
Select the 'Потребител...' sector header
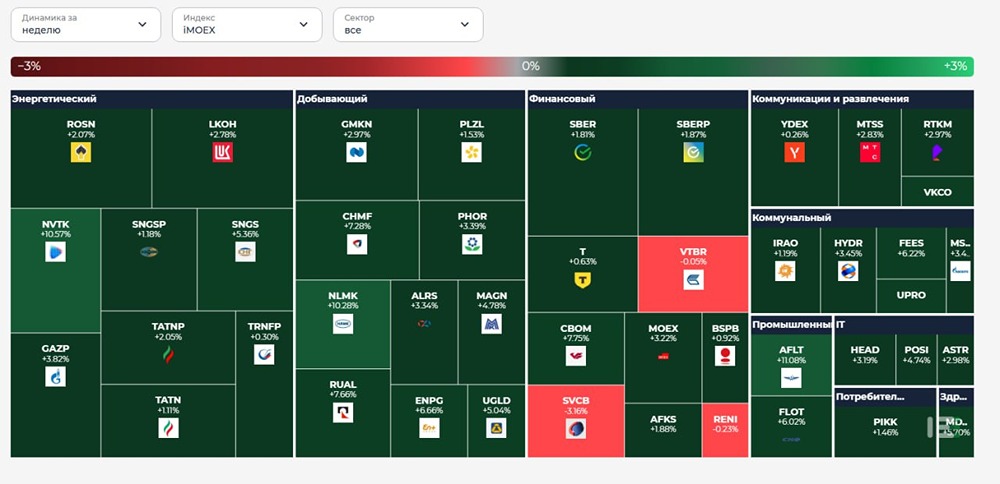pyautogui.click(x=885, y=397)
